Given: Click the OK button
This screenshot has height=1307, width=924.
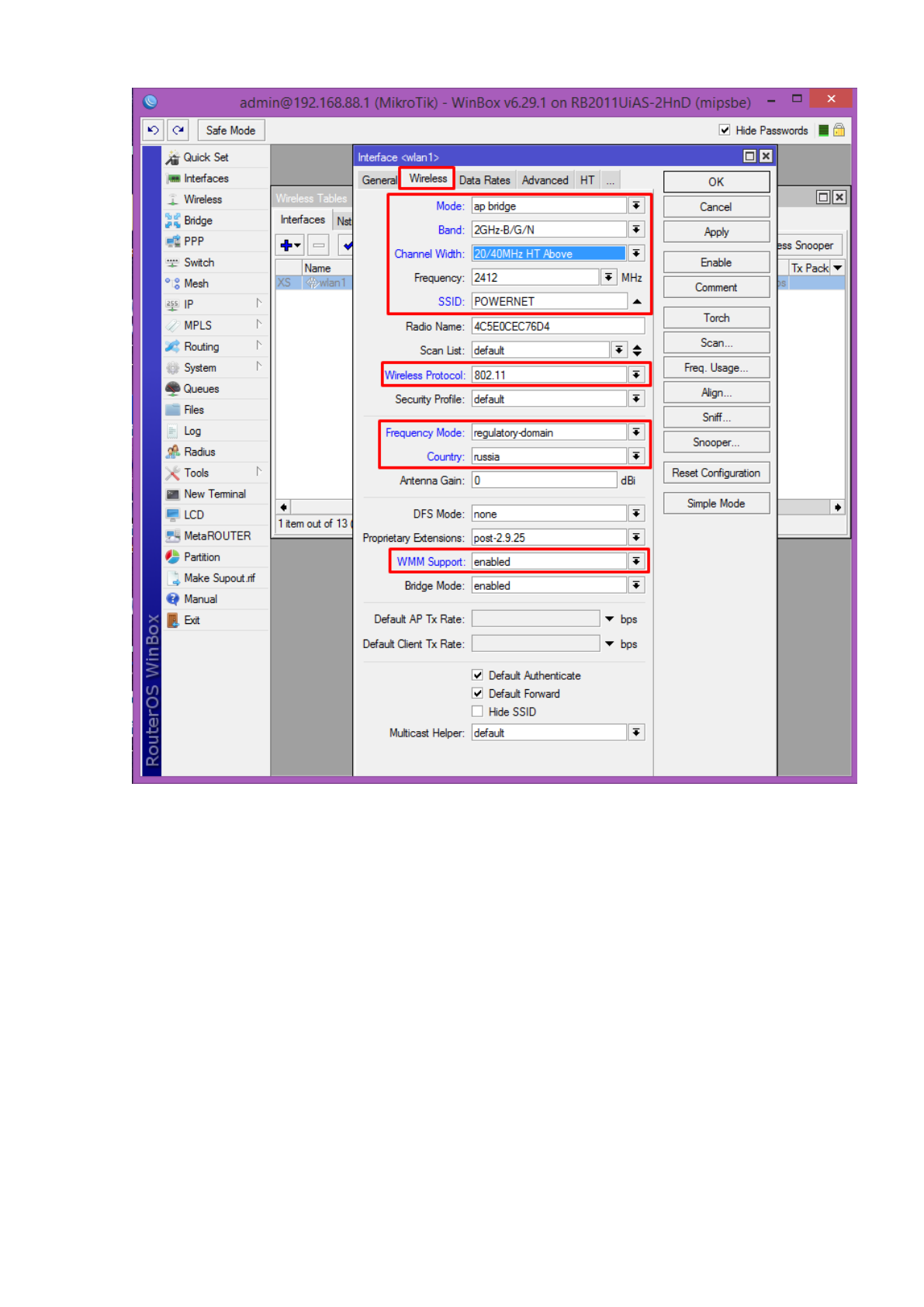Looking at the screenshot, I should [716, 182].
